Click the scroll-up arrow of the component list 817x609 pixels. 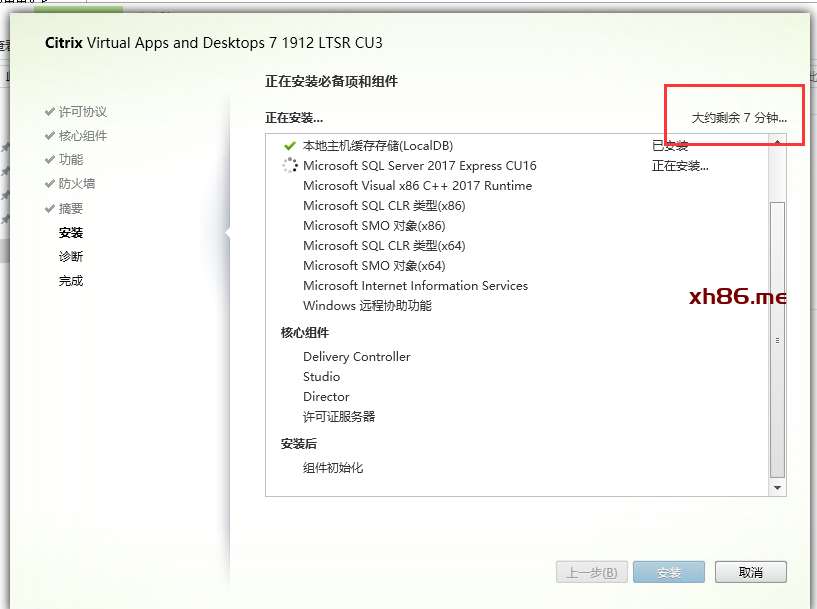[777, 141]
